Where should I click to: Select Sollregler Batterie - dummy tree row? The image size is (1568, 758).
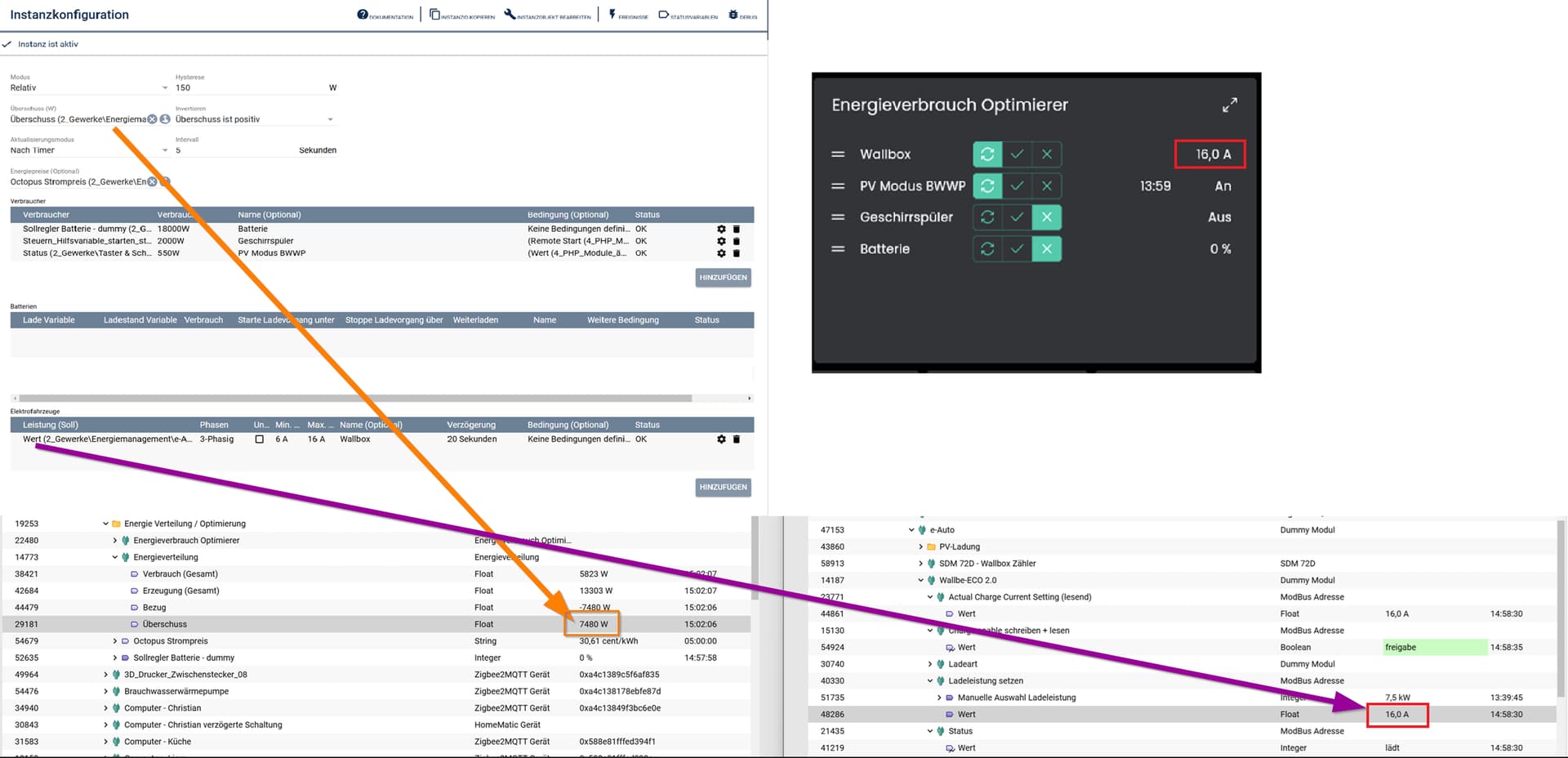click(376, 658)
